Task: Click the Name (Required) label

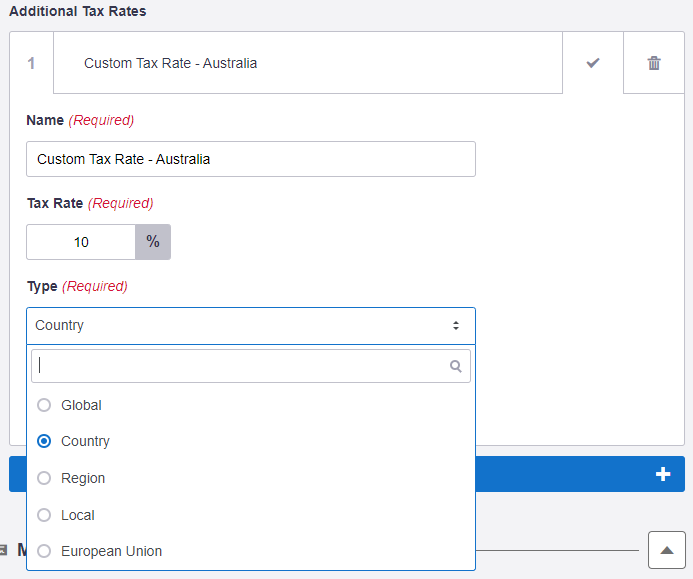Action: (x=80, y=120)
